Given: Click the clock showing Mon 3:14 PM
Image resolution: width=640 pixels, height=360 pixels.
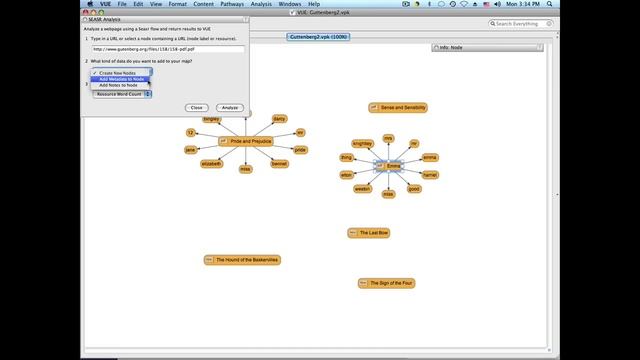Looking at the screenshot, I should click(523, 4).
